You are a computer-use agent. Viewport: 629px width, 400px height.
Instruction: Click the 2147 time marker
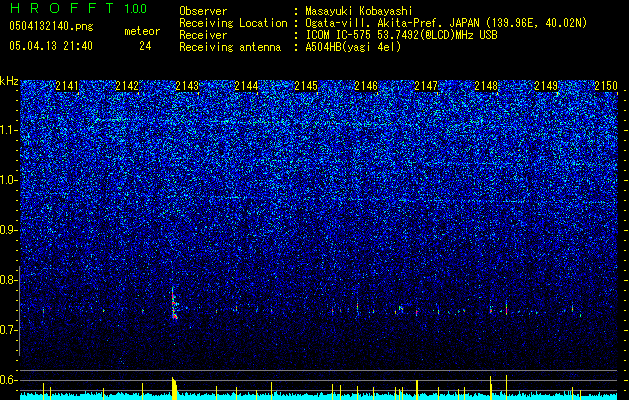point(426,85)
